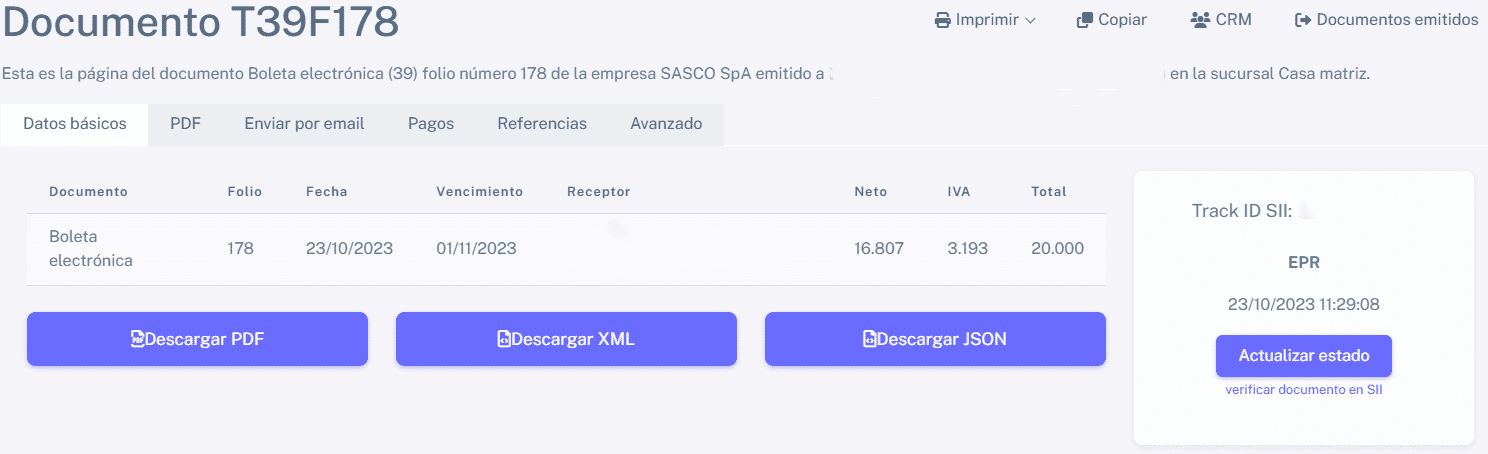The image size is (1488, 454).
Task: Go to the Pagos tab
Action: [431, 124]
